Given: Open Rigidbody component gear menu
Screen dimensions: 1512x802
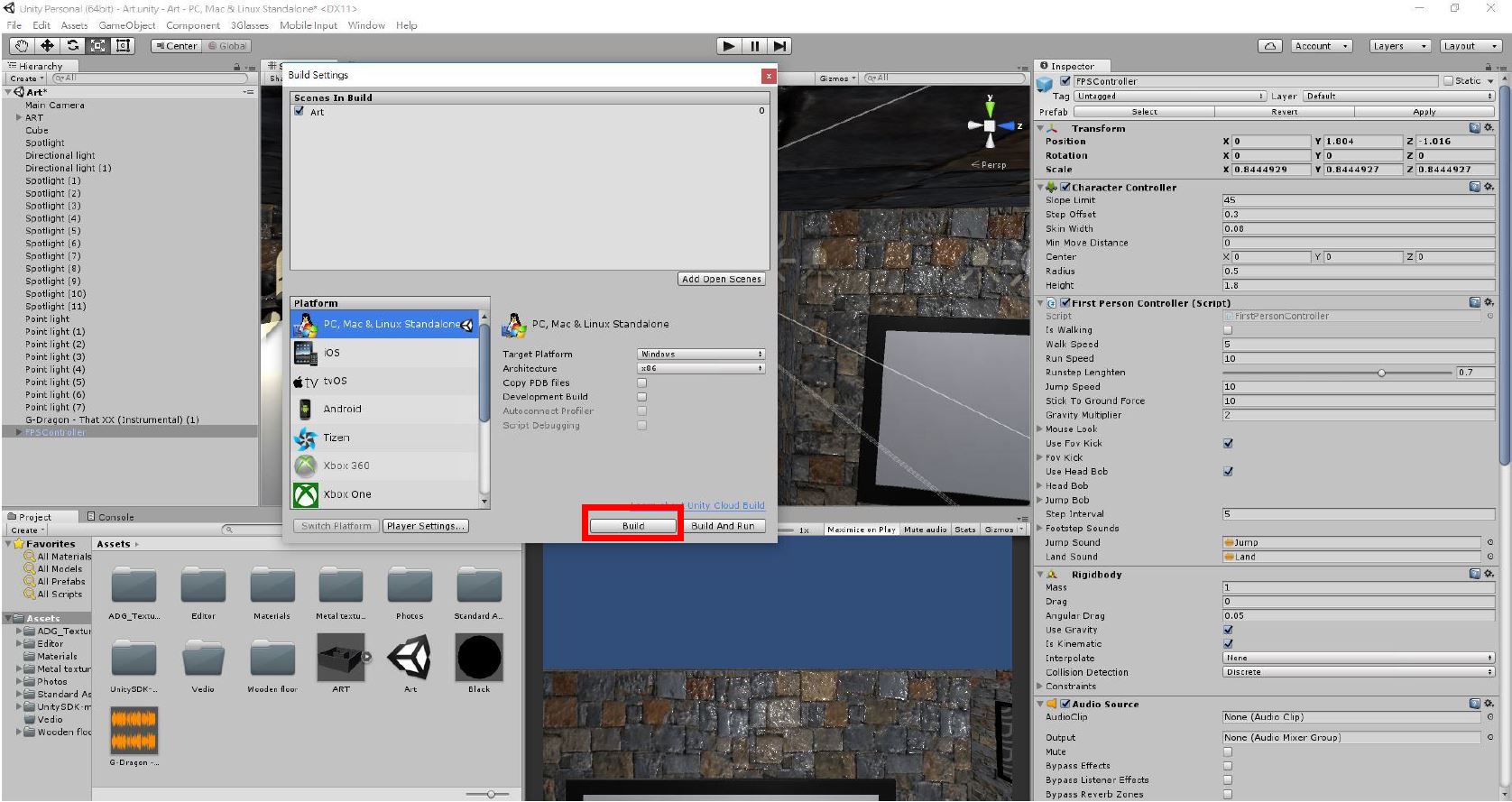Looking at the screenshot, I should (x=1489, y=574).
